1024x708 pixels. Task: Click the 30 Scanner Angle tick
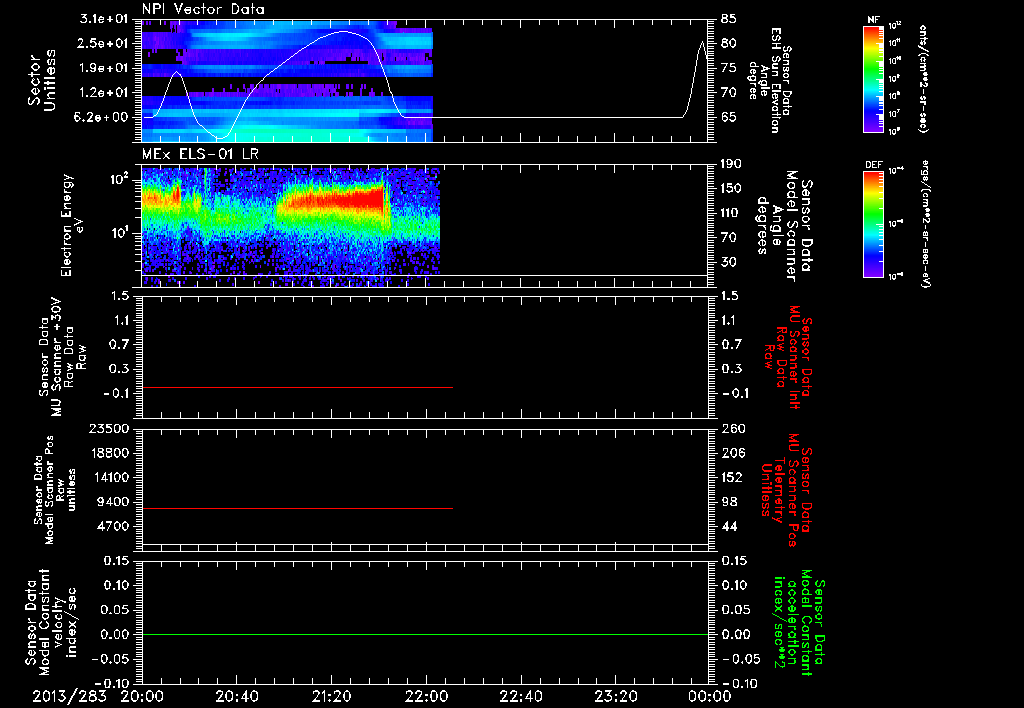729,262
